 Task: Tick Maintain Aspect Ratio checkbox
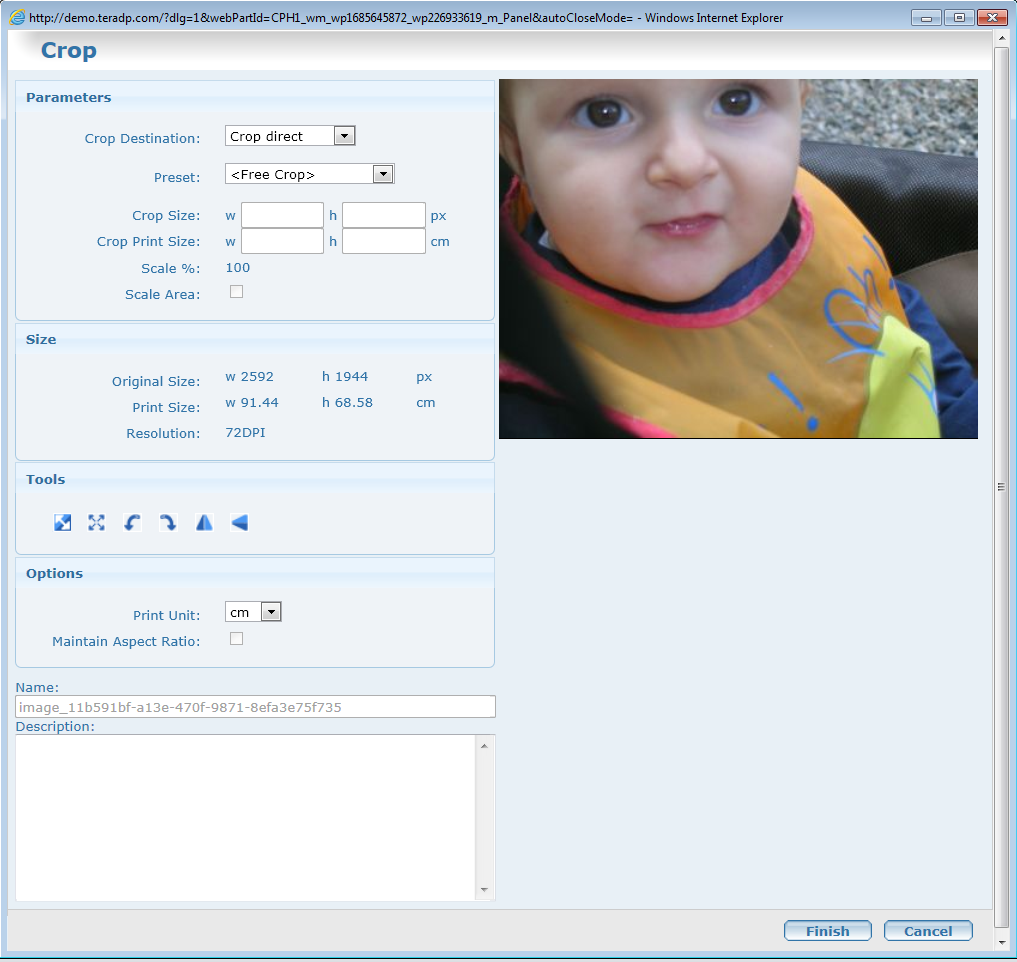[237, 639]
